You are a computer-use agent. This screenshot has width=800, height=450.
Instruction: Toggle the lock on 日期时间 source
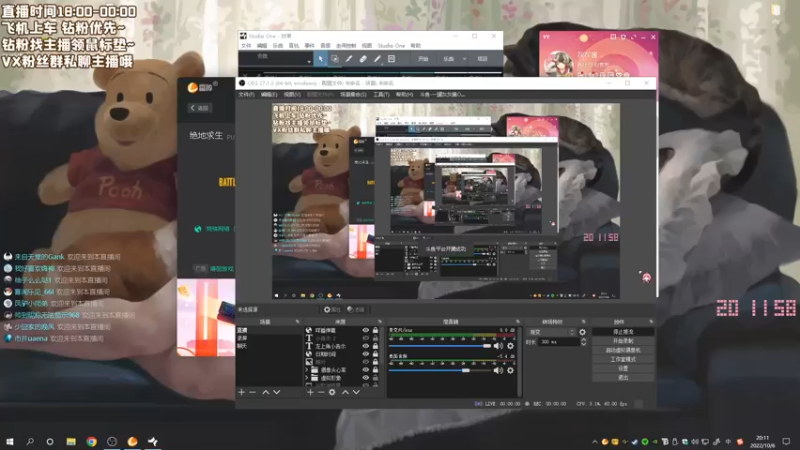tap(376, 354)
